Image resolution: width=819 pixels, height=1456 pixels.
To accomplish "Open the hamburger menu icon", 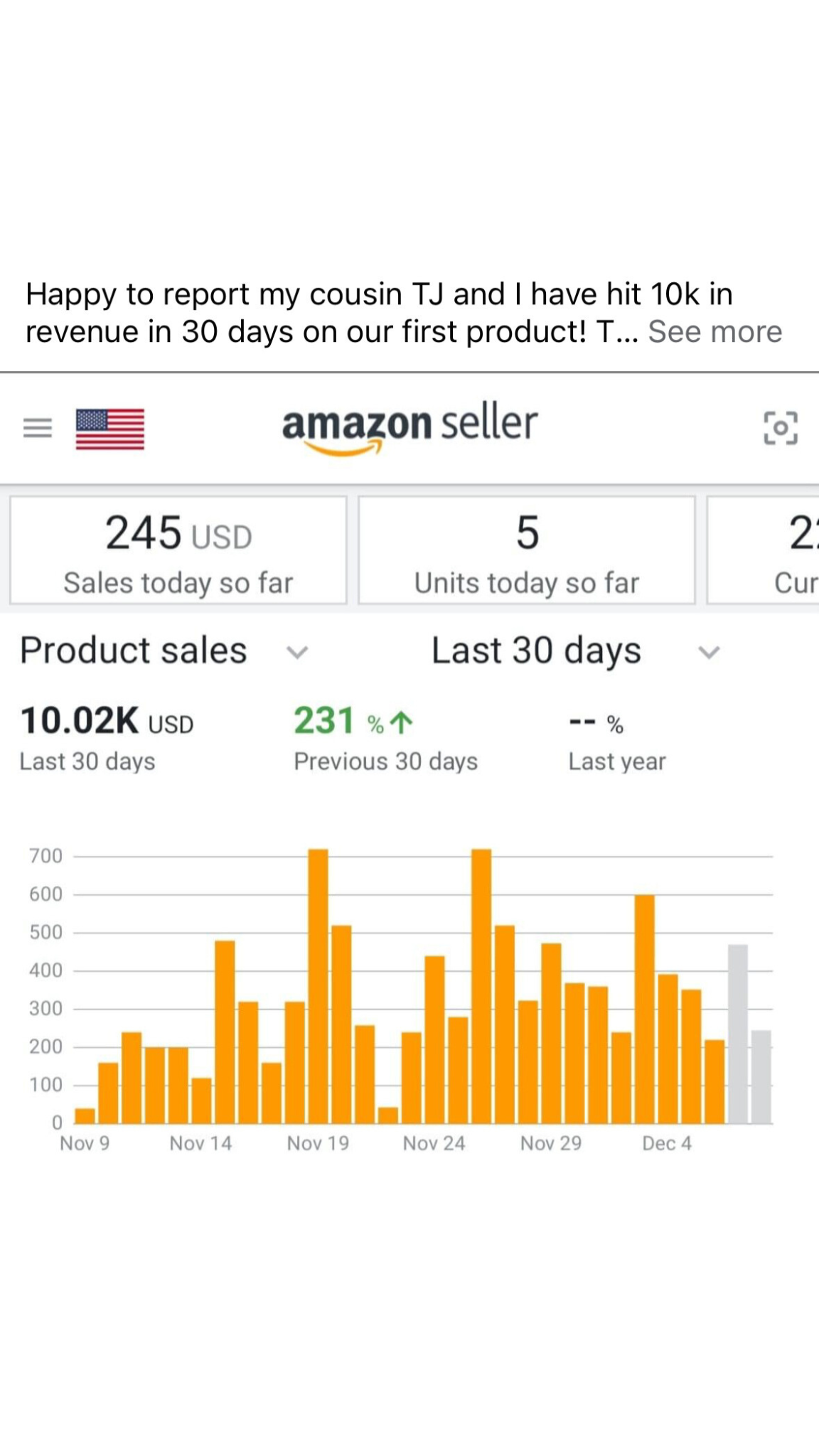I will [x=38, y=428].
